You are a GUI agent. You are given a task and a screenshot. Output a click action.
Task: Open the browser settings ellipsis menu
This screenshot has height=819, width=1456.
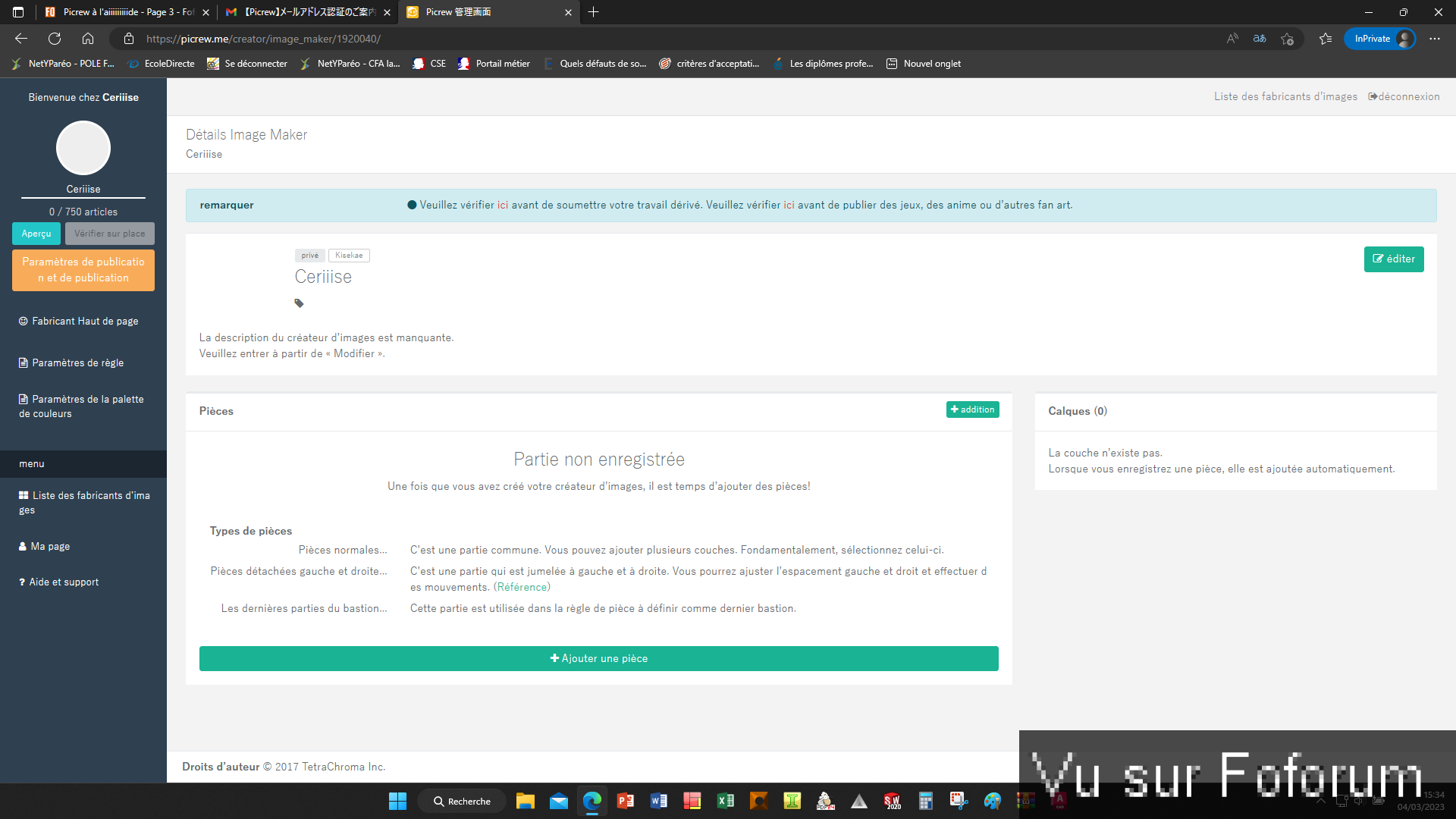(x=1434, y=39)
